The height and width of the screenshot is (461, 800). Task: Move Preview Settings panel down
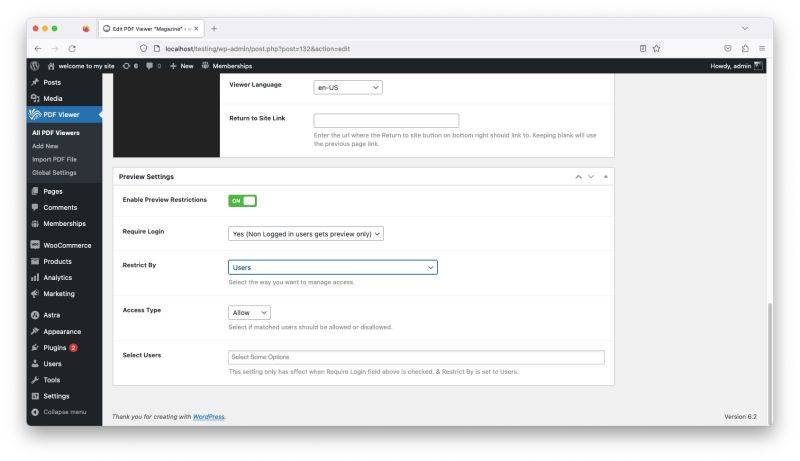pos(591,176)
